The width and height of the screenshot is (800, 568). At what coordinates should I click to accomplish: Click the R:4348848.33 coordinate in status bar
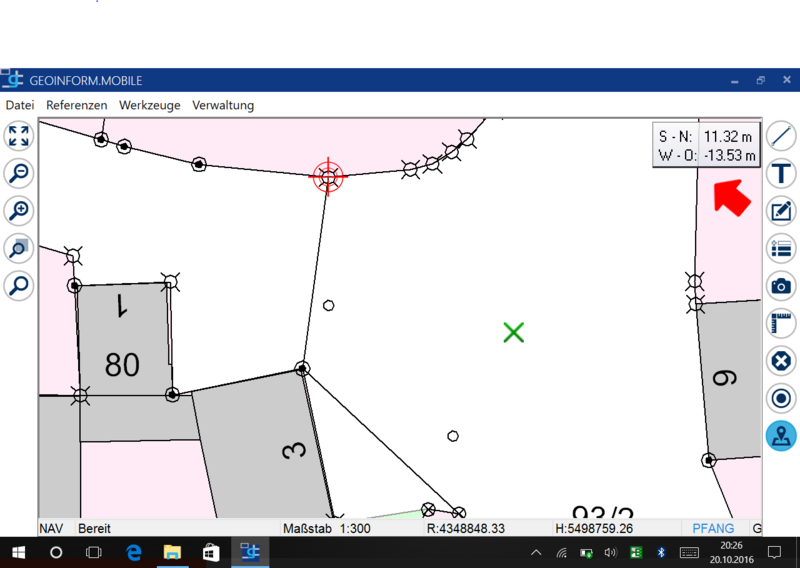(x=465, y=528)
